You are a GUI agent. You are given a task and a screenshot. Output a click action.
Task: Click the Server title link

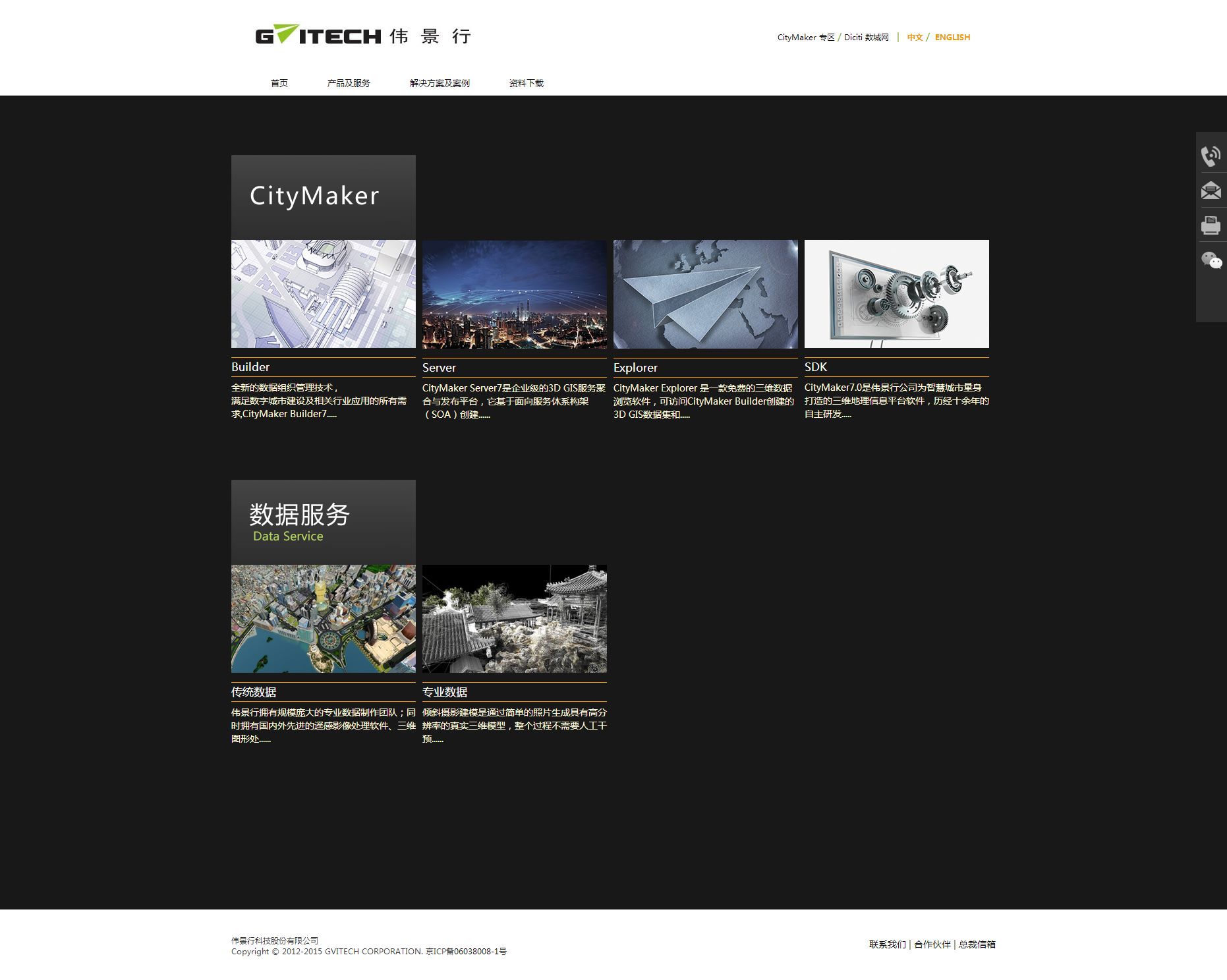439,368
